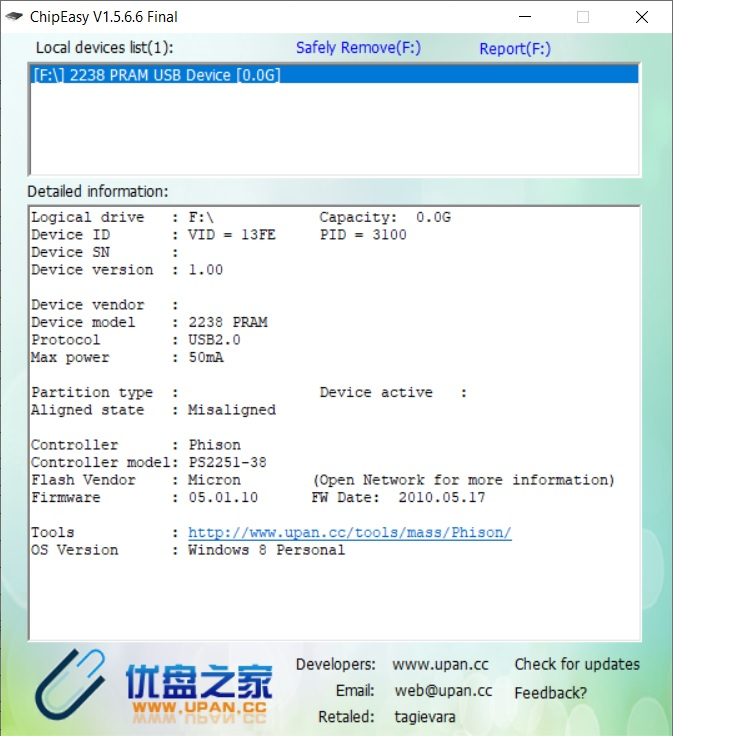Image resolution: width=754 pixels, height=736 pixels.
Task: Click device model '2238 PRAM' text
Action: point(227,322)
